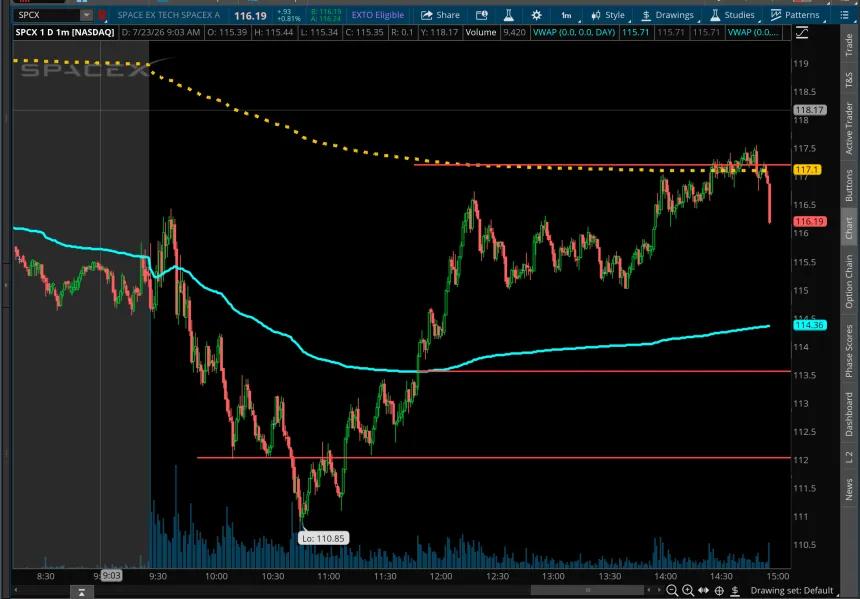860x599 pixels.
Task: Click the Lo: 110.85 low label
Action: pos(323,539)
